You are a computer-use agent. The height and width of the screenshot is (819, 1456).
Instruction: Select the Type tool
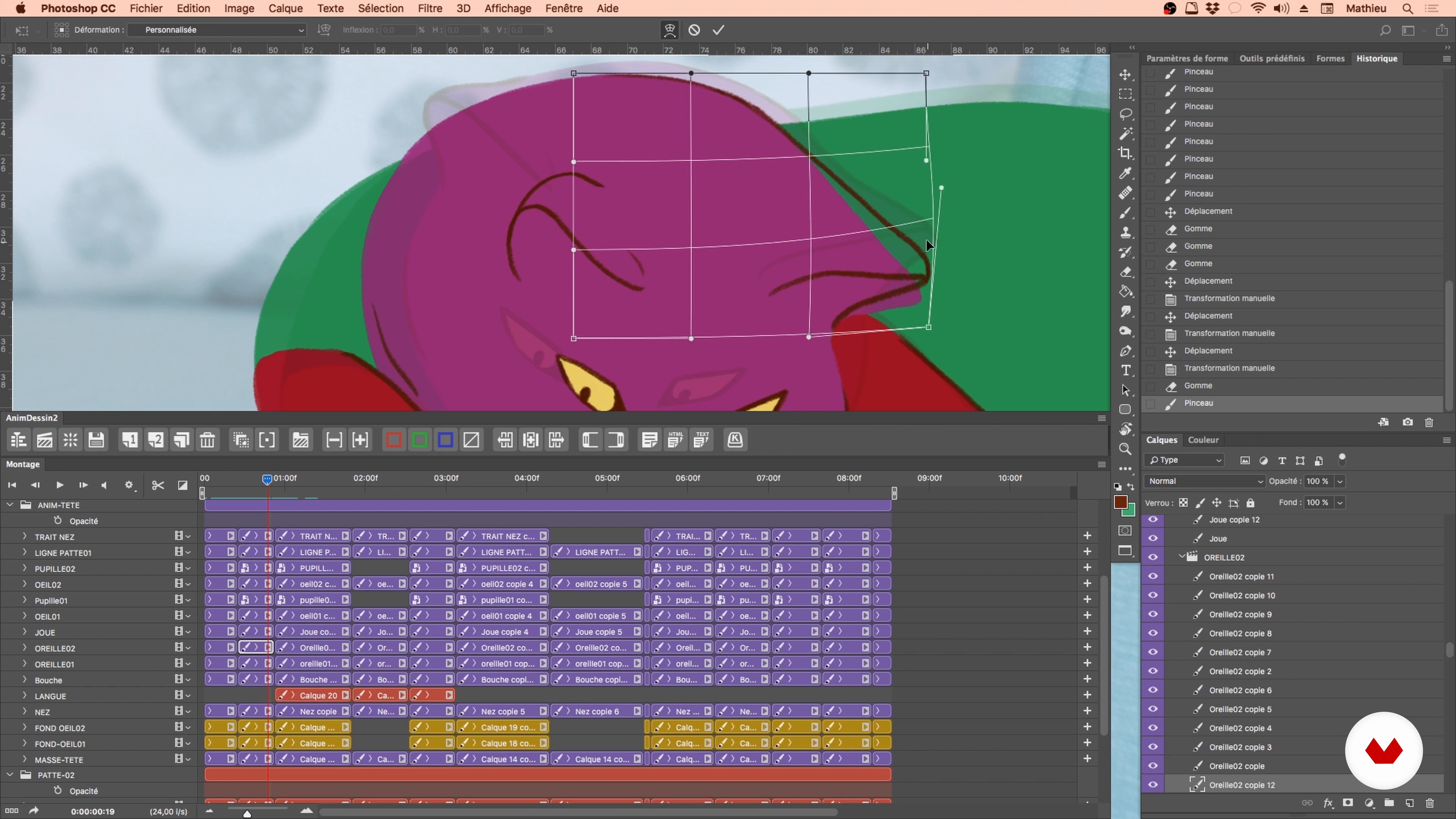[1125, 370]
